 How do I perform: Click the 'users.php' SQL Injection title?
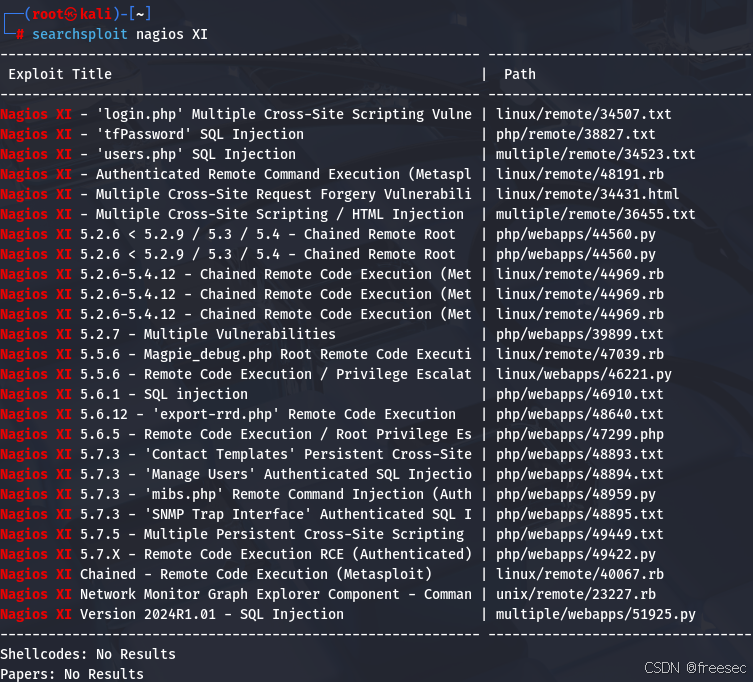coord(148,154)
